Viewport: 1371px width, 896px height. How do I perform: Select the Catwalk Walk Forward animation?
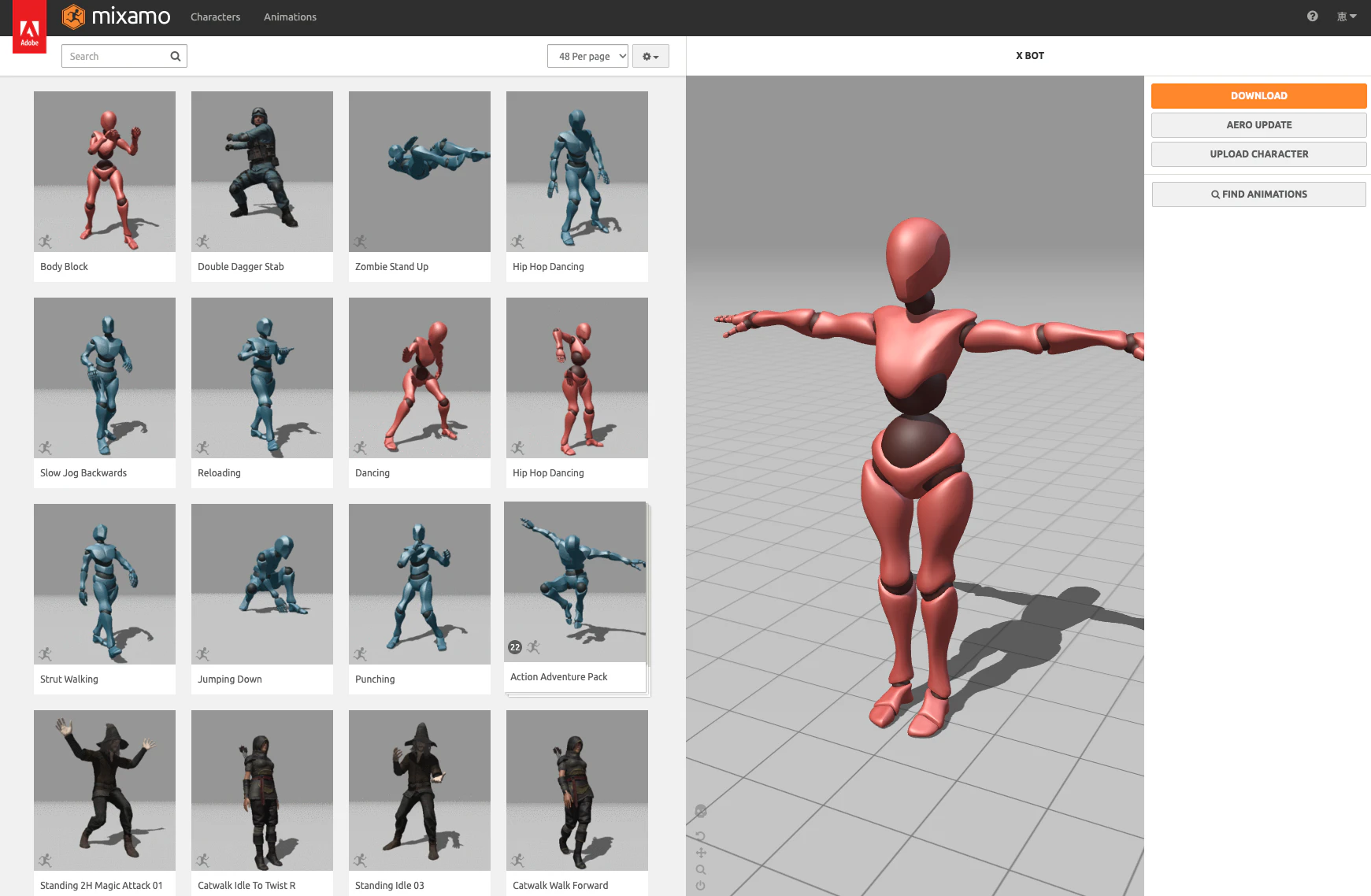[x=577, y=803]
